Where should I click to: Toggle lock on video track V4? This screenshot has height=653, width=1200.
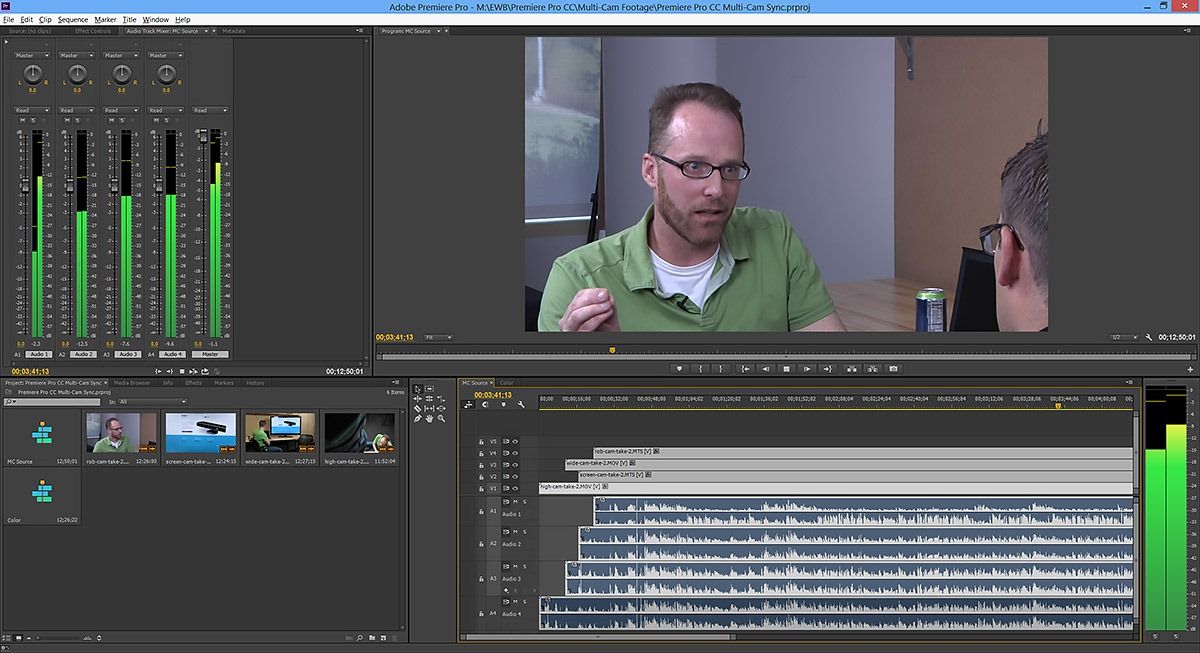[x=481, y=453]
